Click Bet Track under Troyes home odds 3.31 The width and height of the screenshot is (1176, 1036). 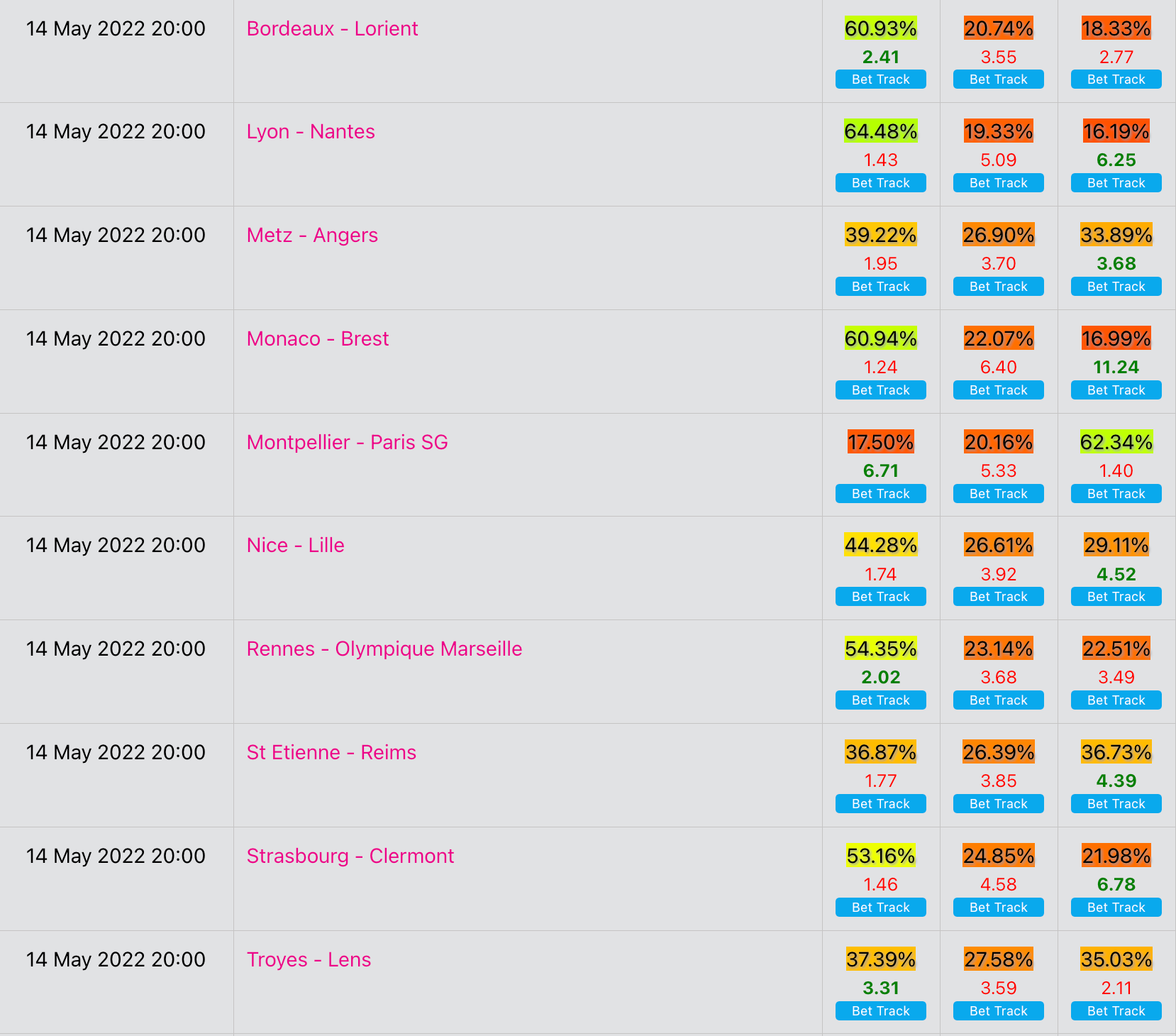coord(881,1011)
